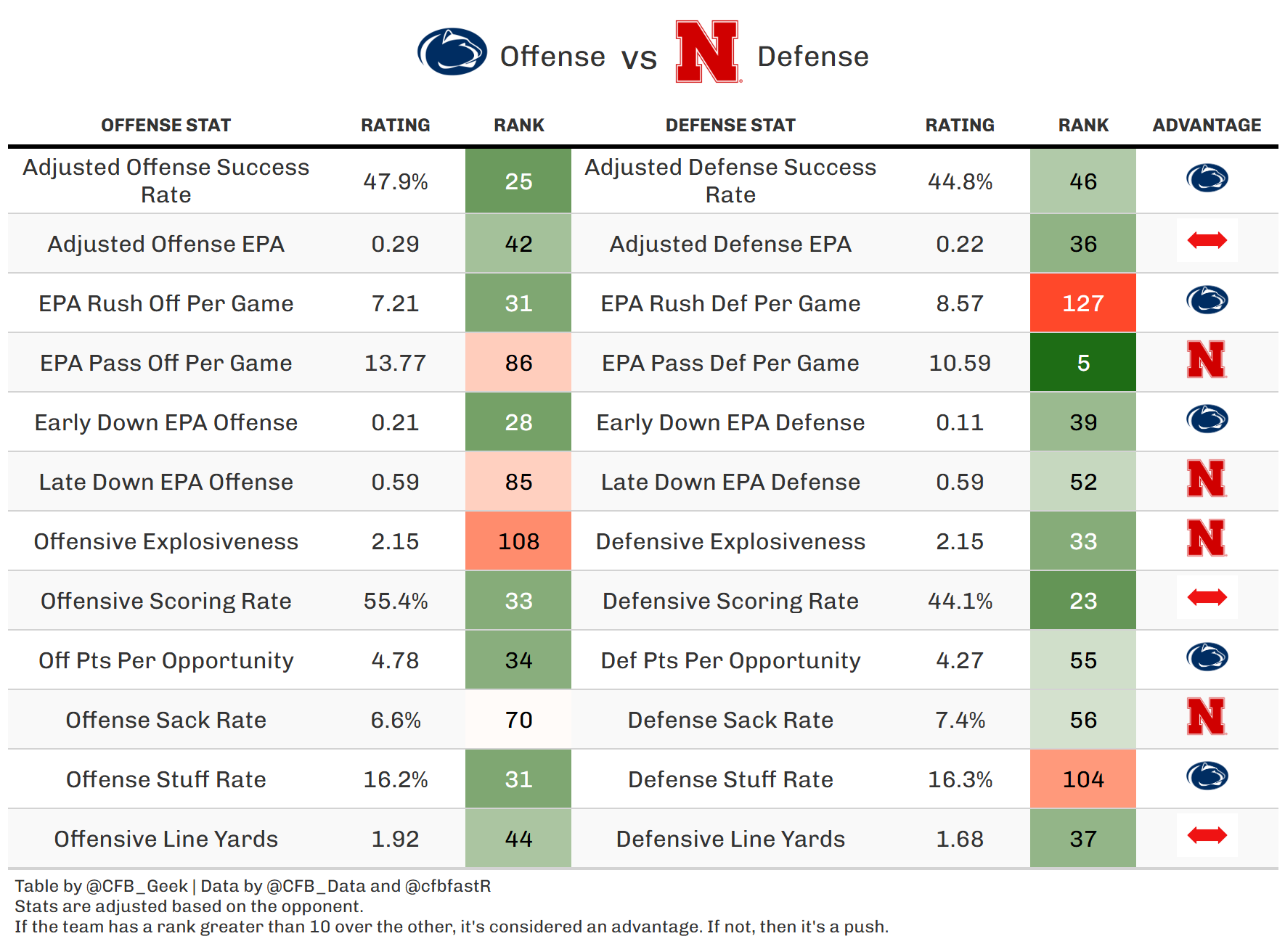The image size is (1285, 952).
Task: Click the 55.4% Offensive Scoring Rate rating
Action: 396,601
